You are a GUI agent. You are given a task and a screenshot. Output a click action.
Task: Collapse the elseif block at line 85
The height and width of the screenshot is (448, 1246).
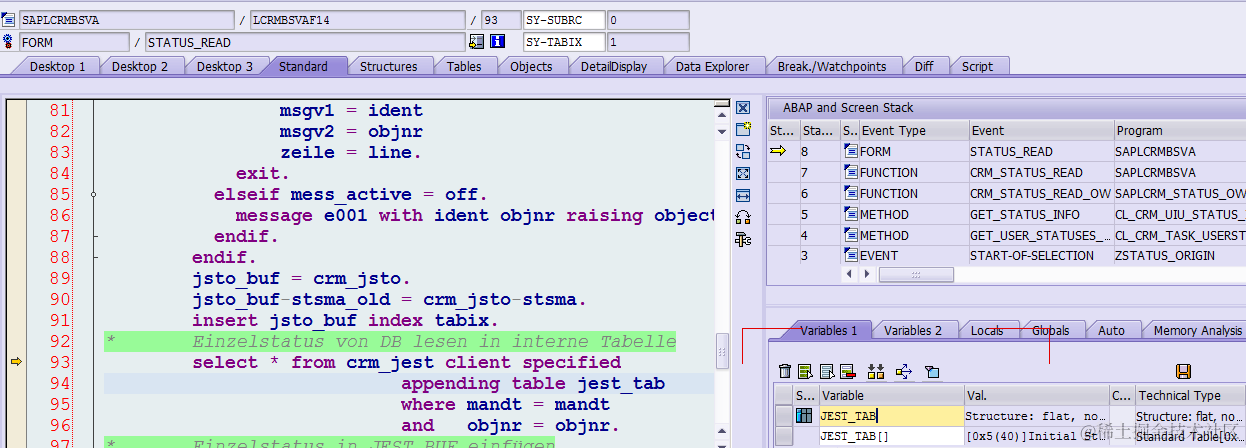point(93,194)
